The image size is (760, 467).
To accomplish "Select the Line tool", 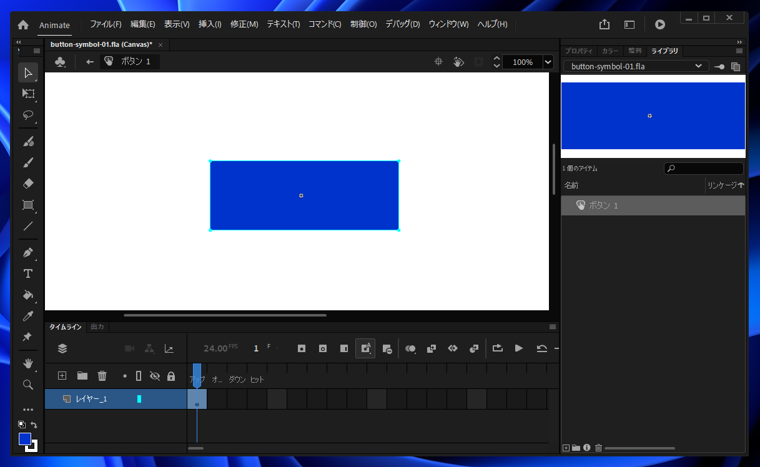I will pyautogui.click(x=28, y=226).
